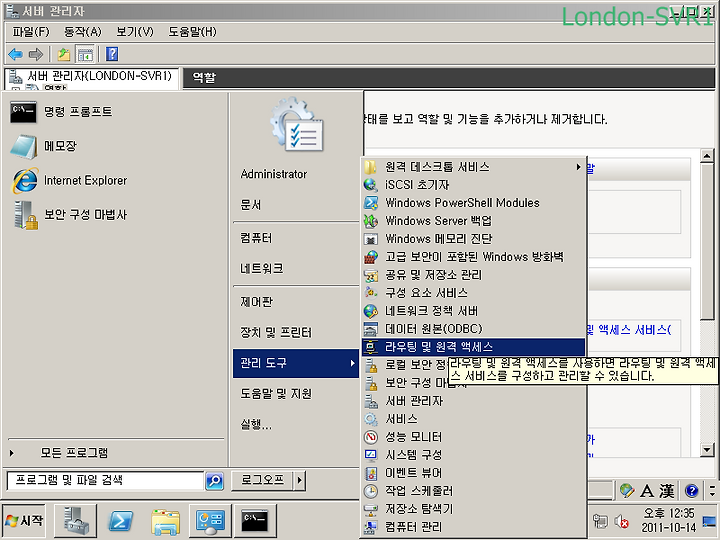Click the language bar help icon
This screenshot has height=540, width=720.
(x=692, y=491)
